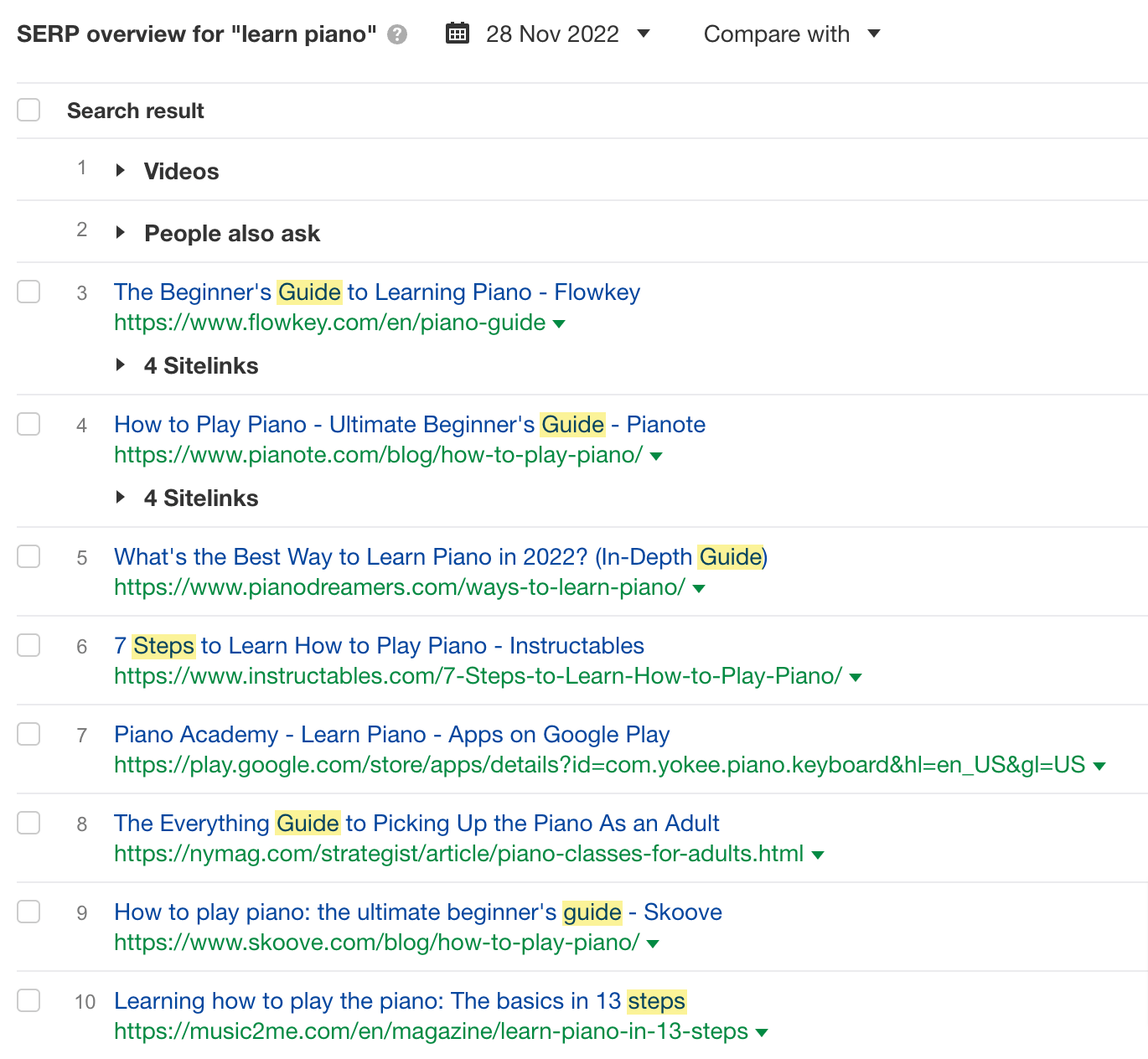Open the Compare with dropdown
Screen dimensions: 1148x1059
[873, 34]
